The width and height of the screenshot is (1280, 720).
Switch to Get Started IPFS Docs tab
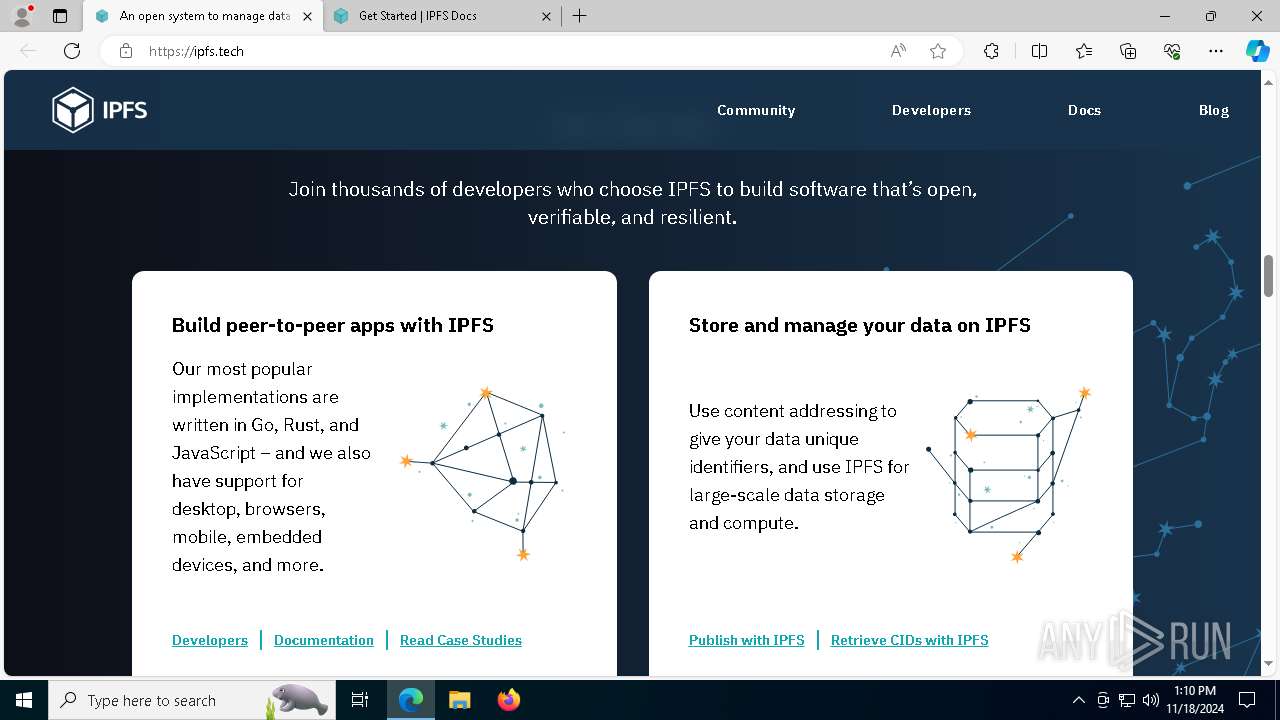point(442,16)
